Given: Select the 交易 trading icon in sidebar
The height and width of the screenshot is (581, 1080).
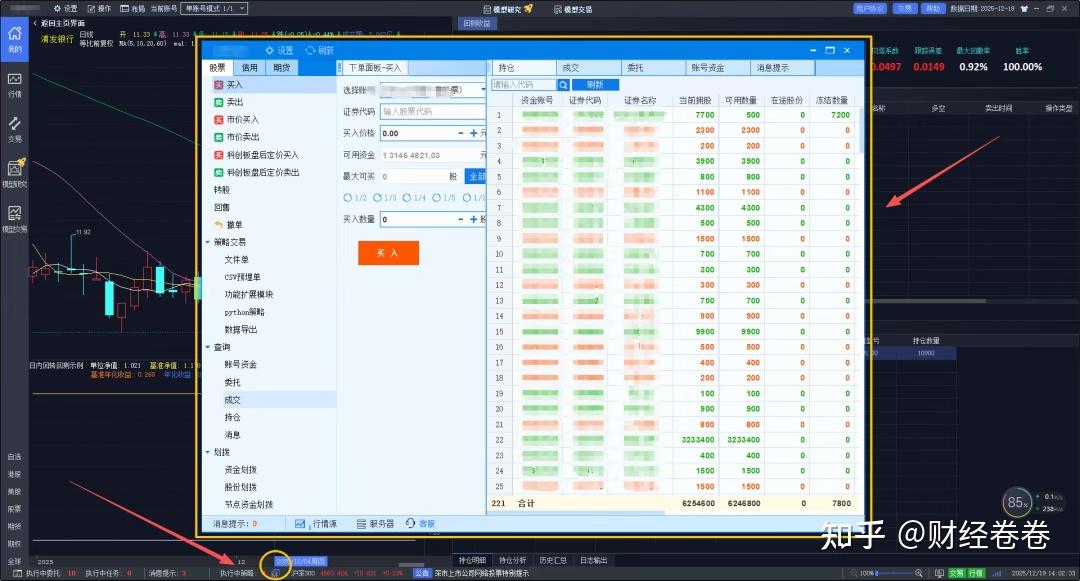Looking at the screenshot, I should point(15,125).
